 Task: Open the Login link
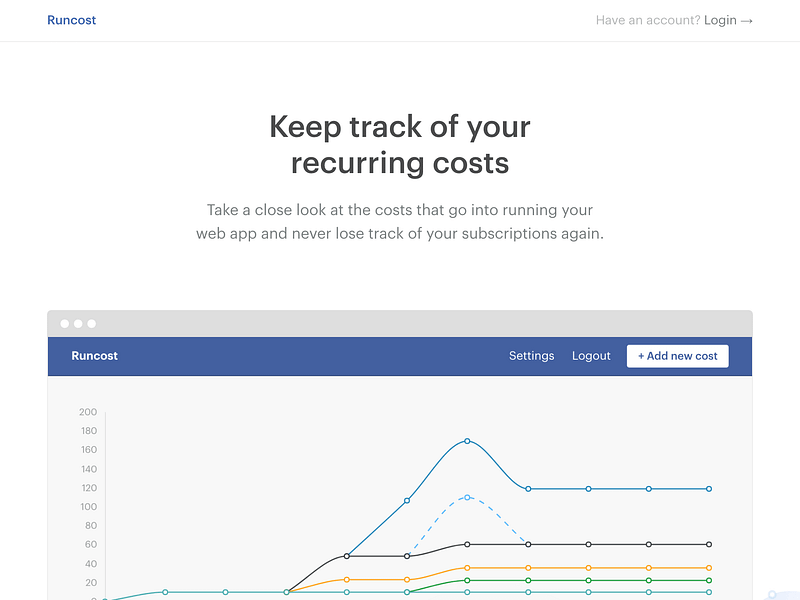pos(720,20)
